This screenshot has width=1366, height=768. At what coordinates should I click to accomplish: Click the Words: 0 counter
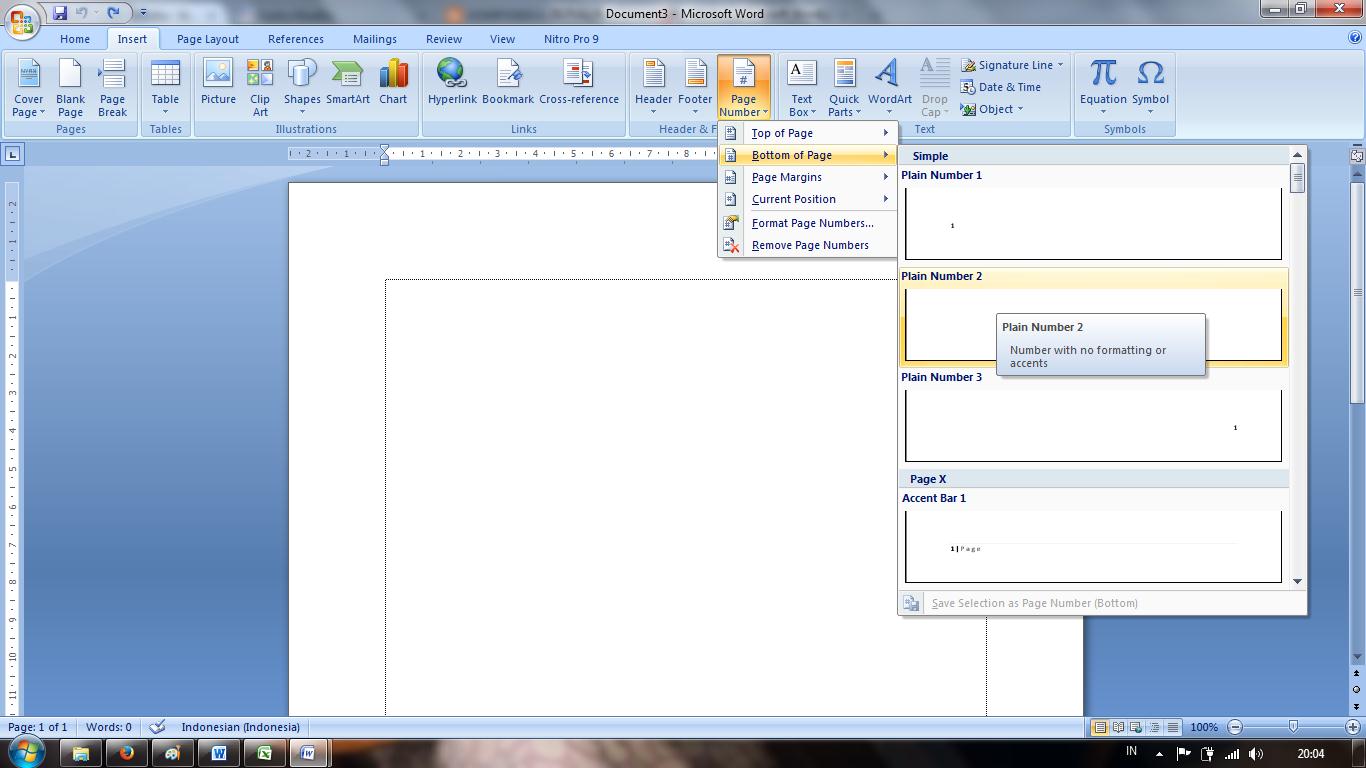pos(108,727)
